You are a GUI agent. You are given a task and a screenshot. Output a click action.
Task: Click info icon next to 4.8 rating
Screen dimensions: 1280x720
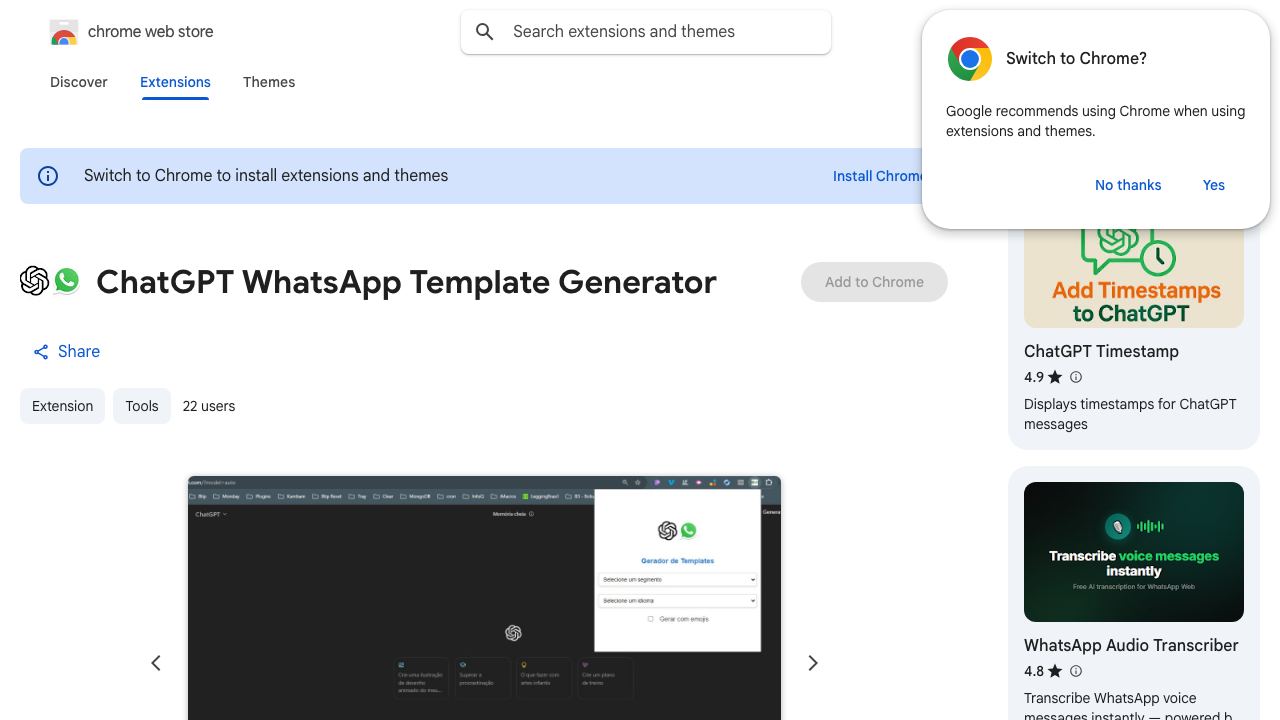[x=1076, y=671]
